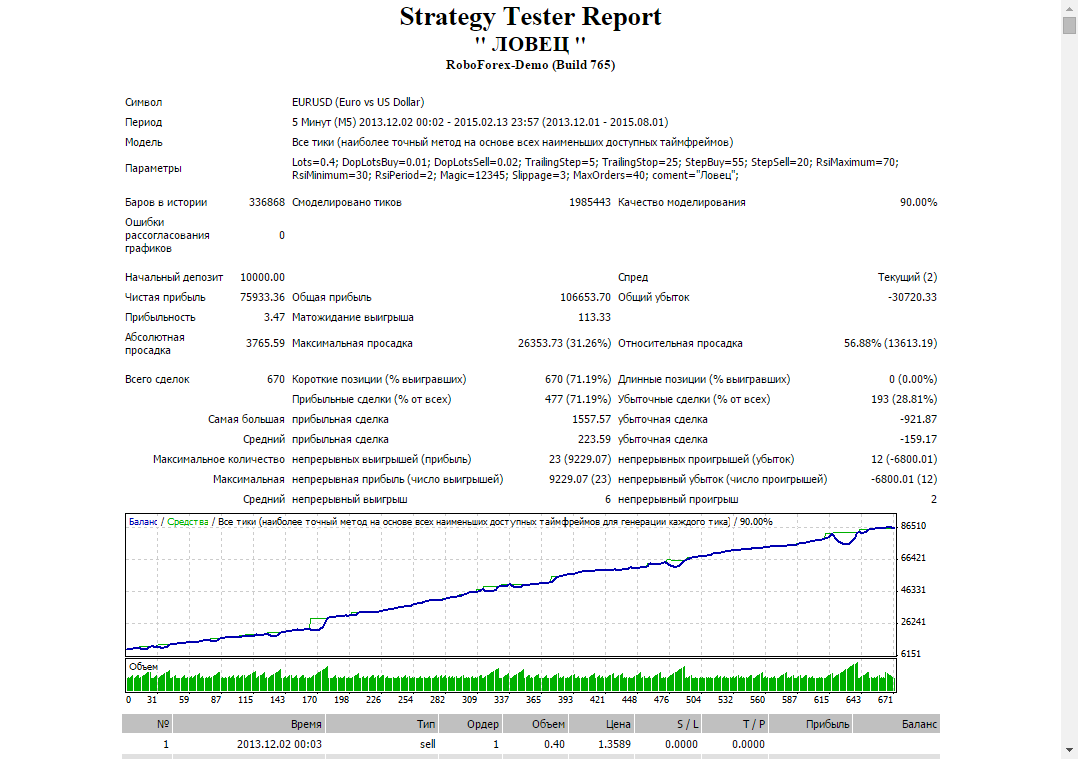Click the Параметры label
The width and height of the screenshot is (1078, 759).
pyautogui.click(x=153, y=168)
